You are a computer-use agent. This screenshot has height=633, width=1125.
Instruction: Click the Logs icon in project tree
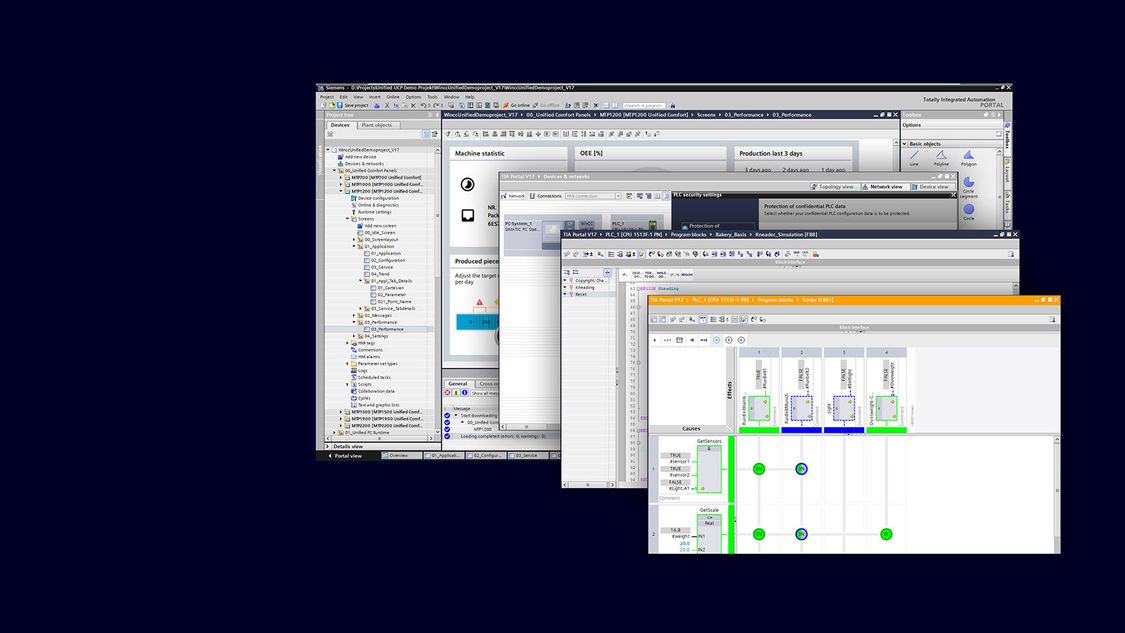click(x=354, y=370)
